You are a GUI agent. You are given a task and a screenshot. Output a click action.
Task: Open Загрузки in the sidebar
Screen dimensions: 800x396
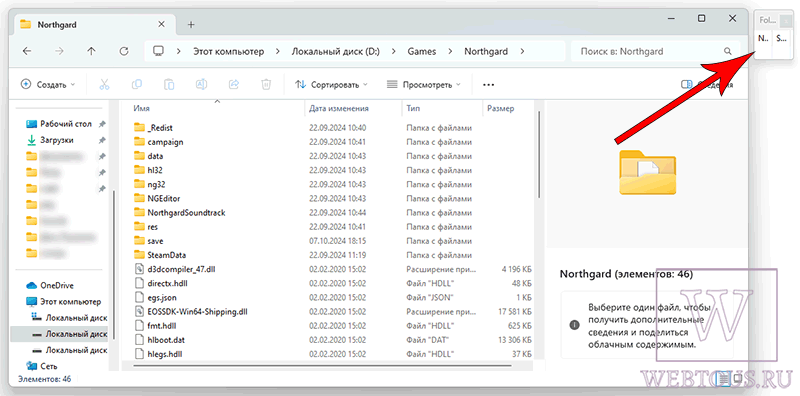57,140
